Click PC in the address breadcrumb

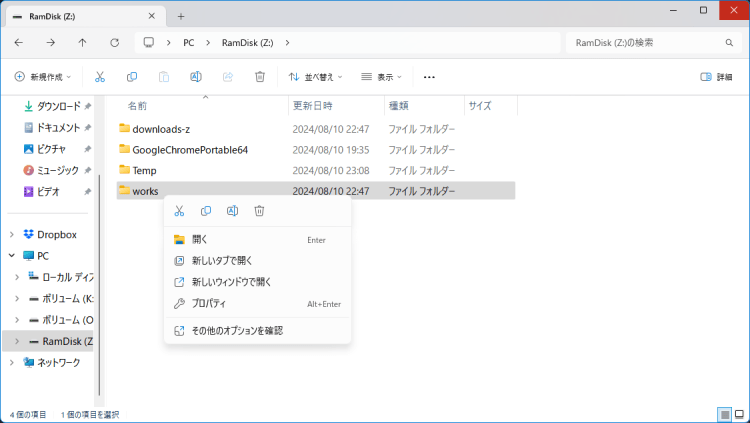tap(189, 43)
